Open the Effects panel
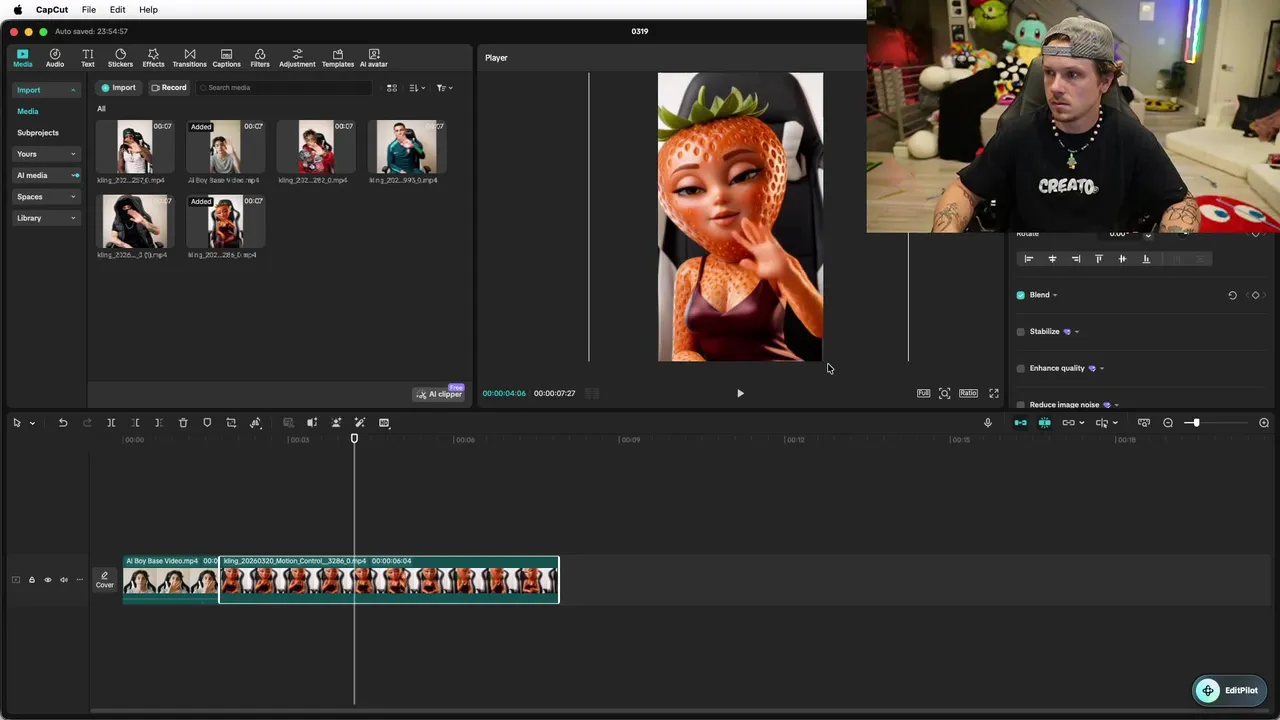Screen dimensions: 1280x720 [153, 58]
